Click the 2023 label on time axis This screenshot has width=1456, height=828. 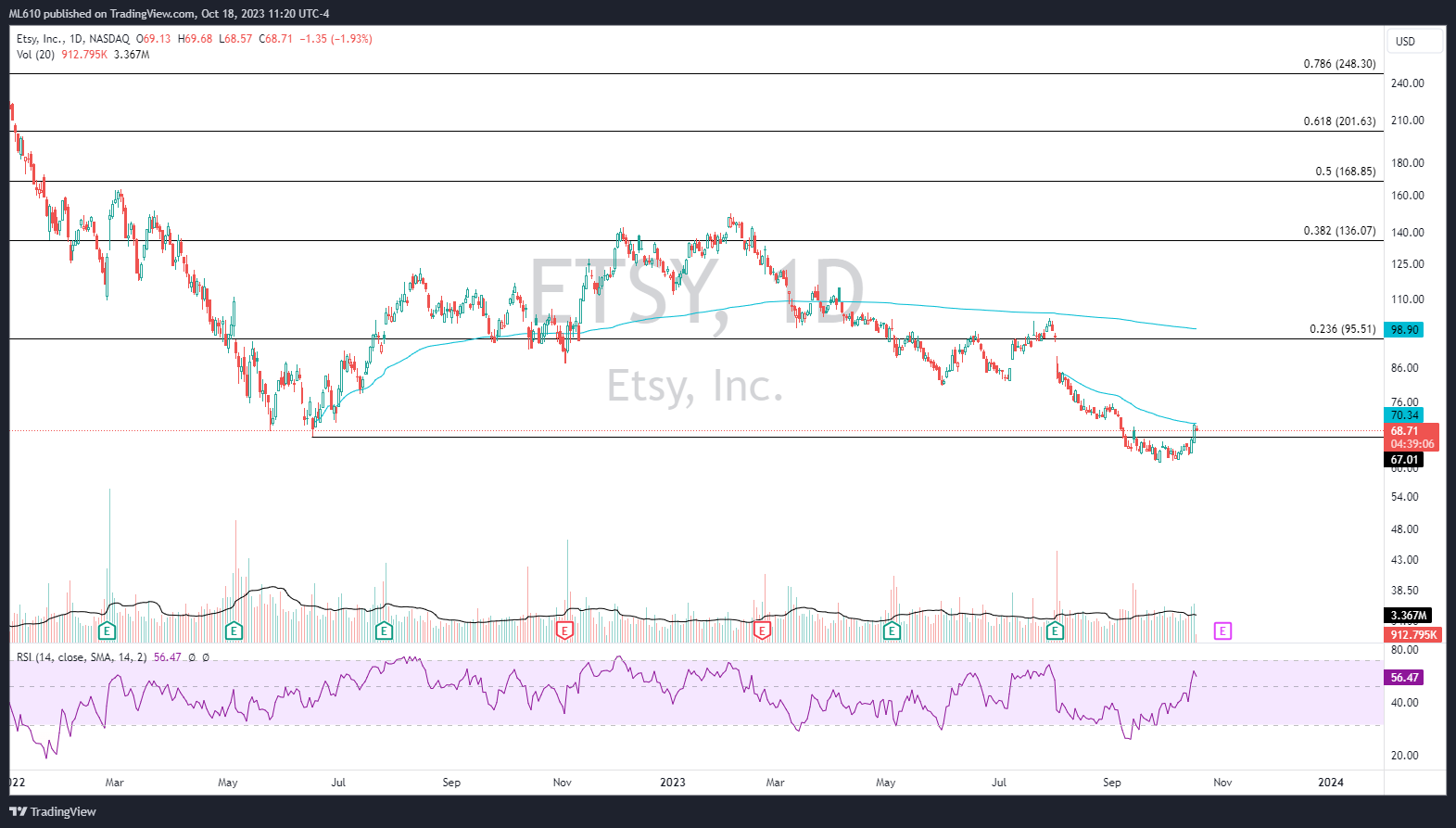pyautogui.click(x=673, y=783)
